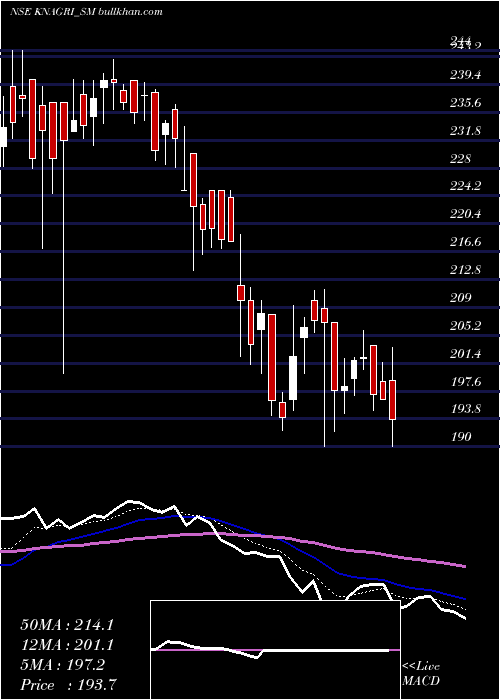
Task: Select the 193.8 price axis label
Action: coord(466,409)
